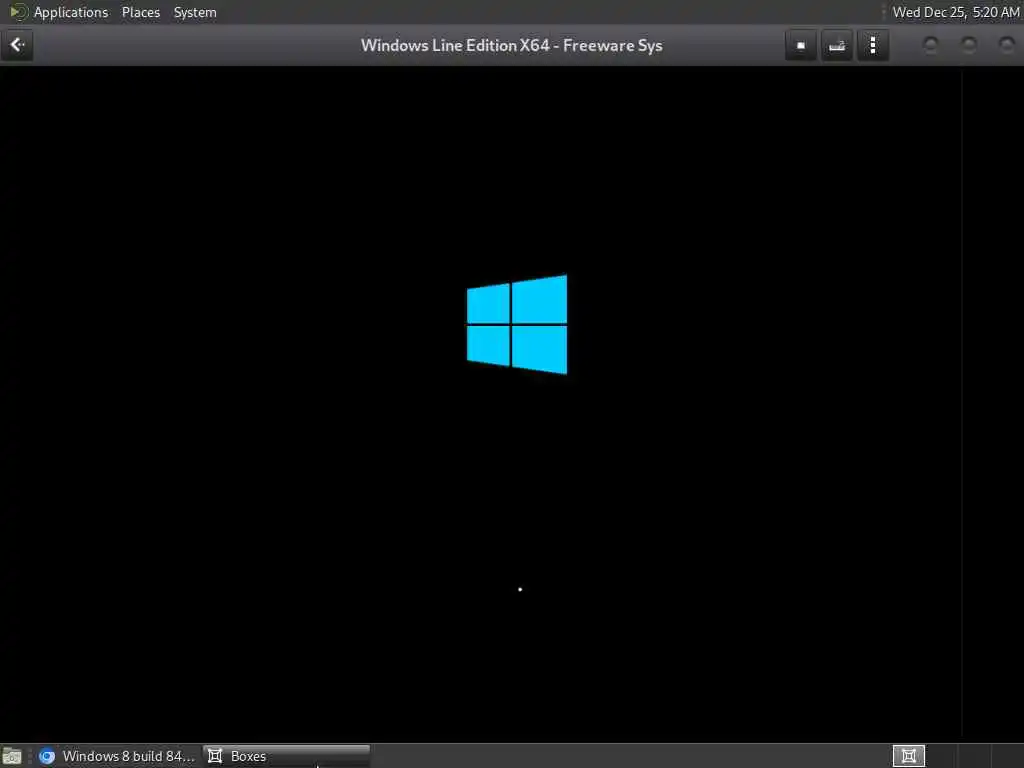
Task: Click the middle faded window control button
Action: click(969, 45)
